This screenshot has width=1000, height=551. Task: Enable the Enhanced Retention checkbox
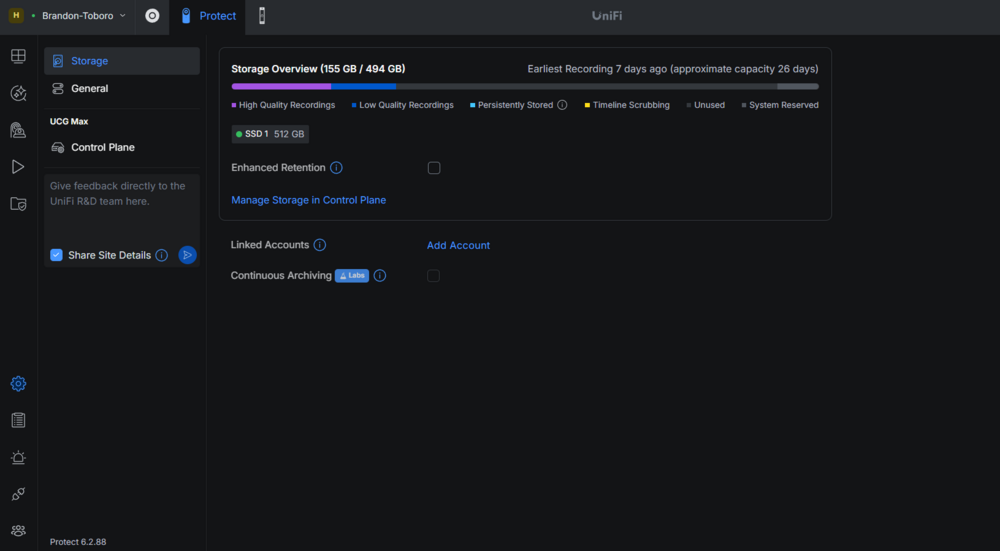434,168
